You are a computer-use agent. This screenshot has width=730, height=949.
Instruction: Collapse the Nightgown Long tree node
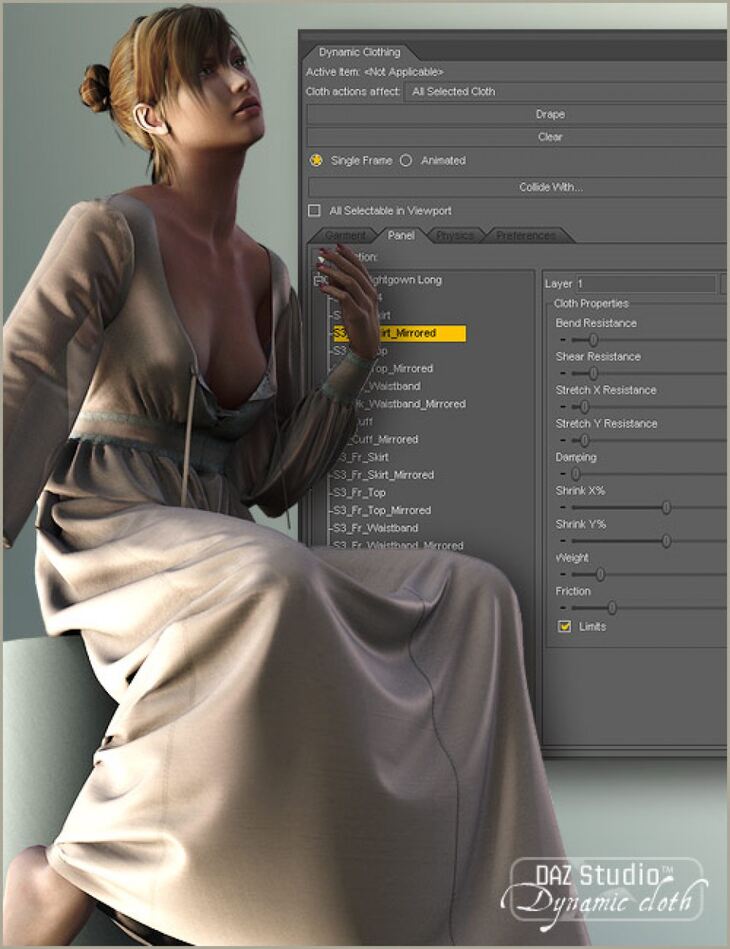[x=320, y=281]
